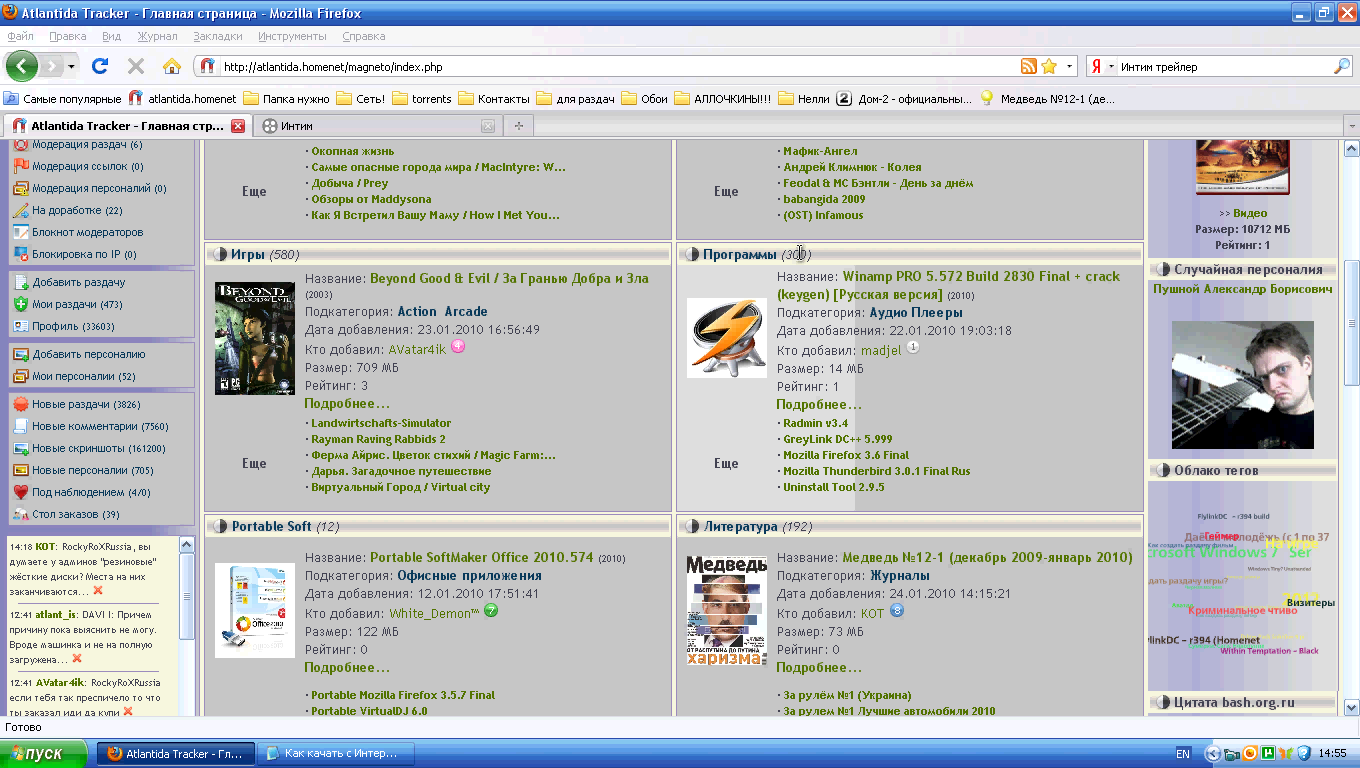The image size is (1360, 768).
Task: Open the 'Журнал' menu
Action: tap(158, 36)
